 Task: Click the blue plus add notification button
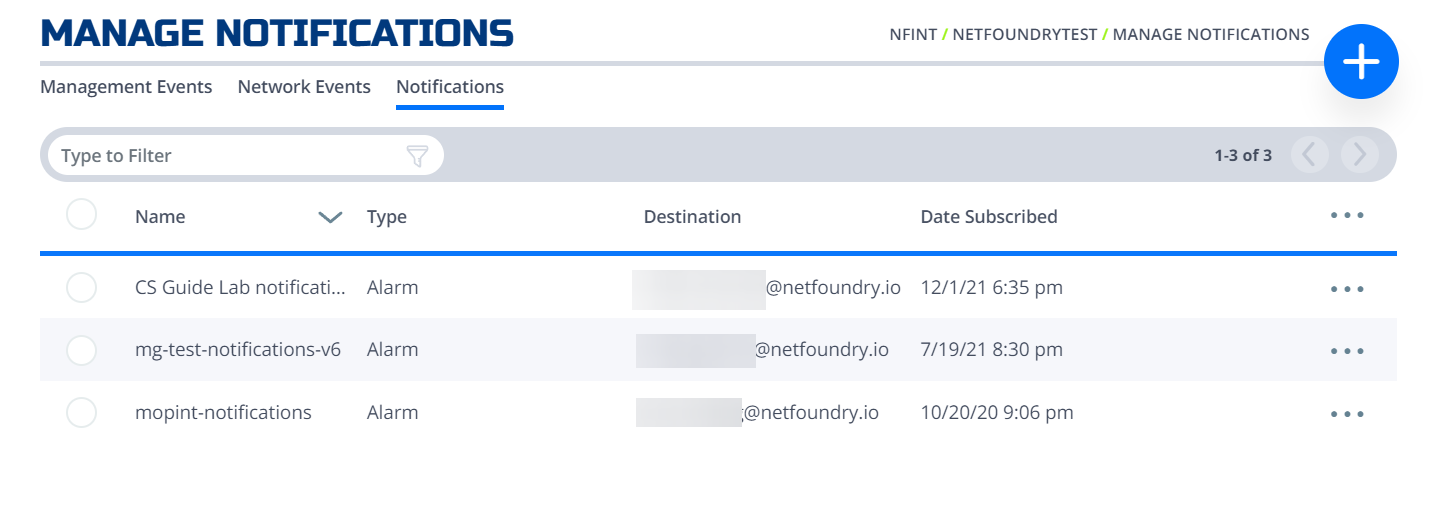pyautogui.click(x=1361, y=62)
